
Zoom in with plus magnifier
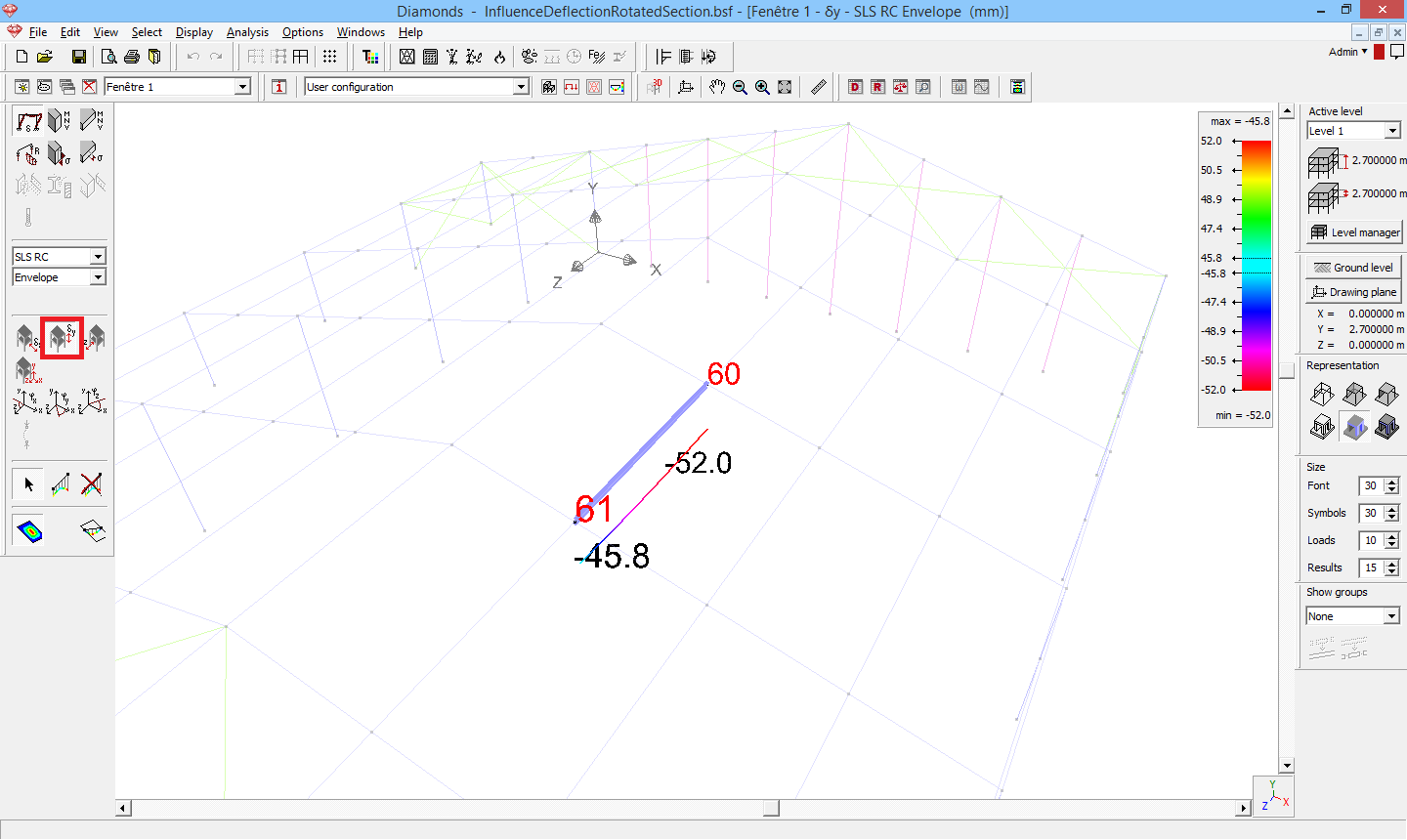coord(762,87)
